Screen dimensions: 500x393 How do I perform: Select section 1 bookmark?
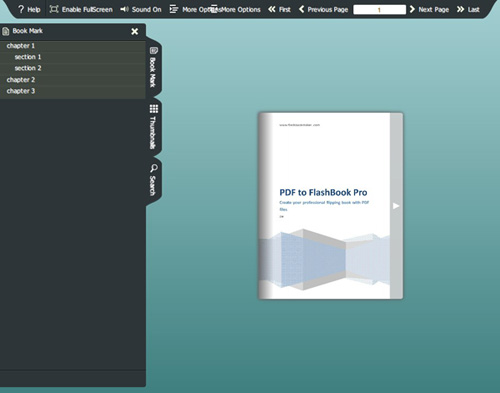point(73,57)
